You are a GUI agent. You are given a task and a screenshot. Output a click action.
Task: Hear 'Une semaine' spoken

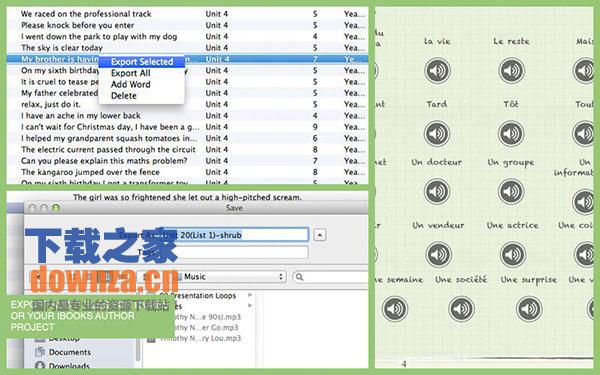395,308
